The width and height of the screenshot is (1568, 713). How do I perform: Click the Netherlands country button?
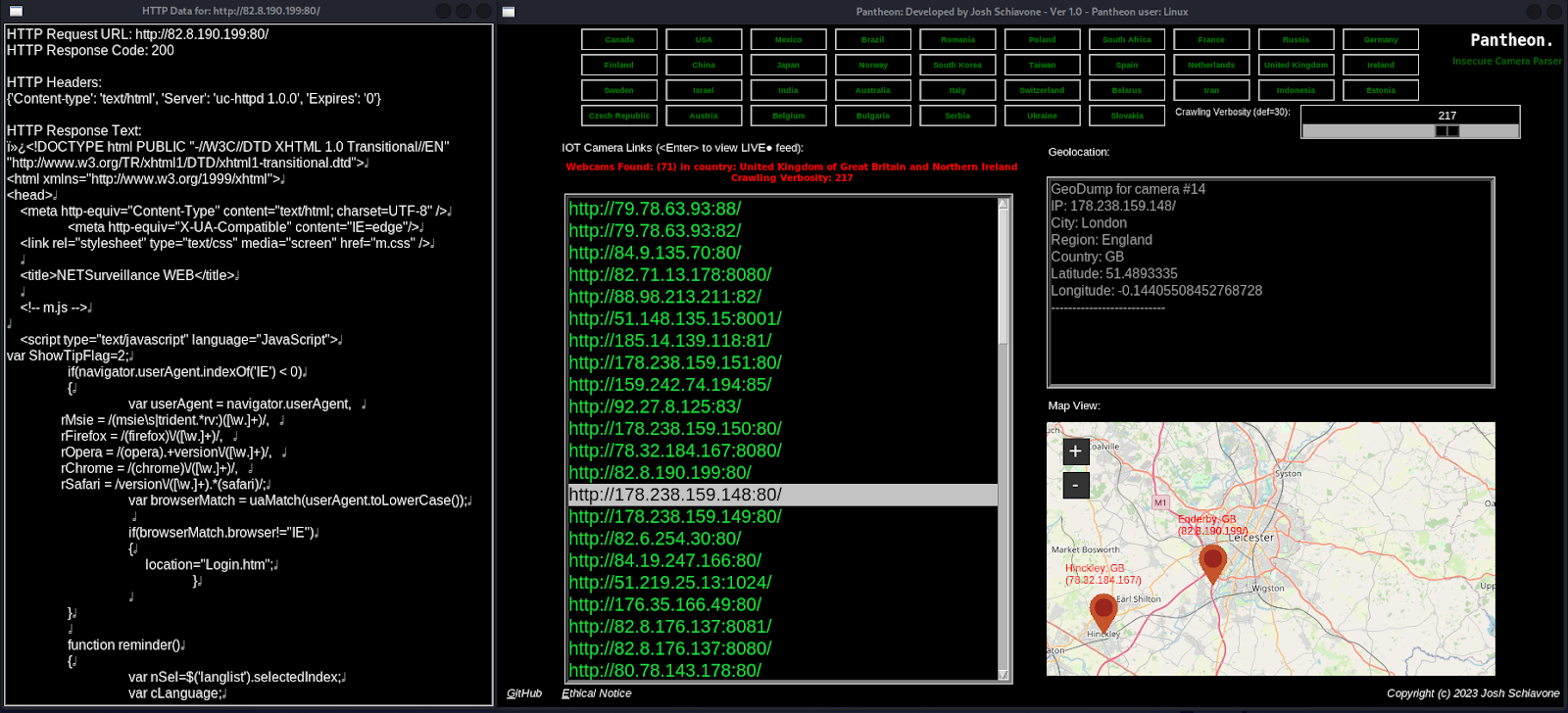coord(1211,65)
